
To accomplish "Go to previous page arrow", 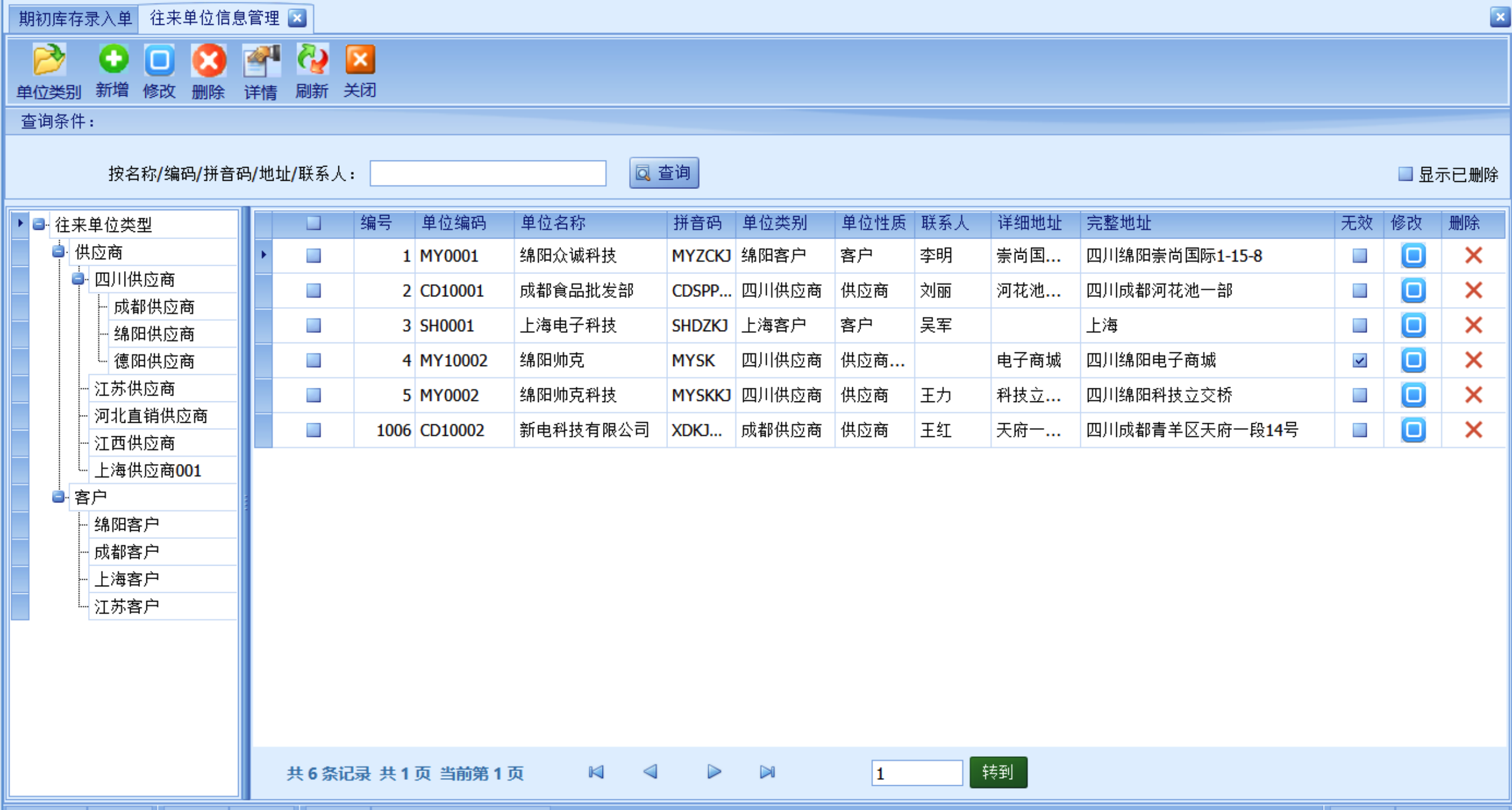I will coord(650,772).
